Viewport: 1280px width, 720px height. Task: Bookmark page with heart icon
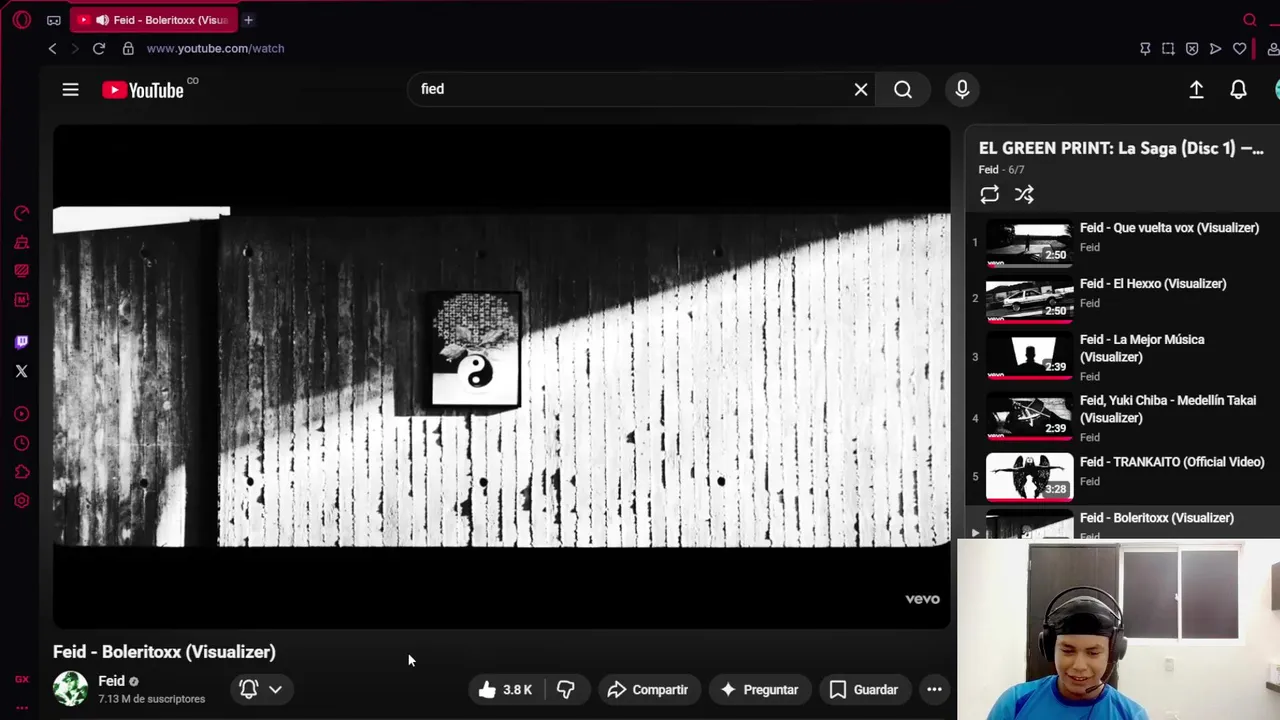pos(1239,48)
